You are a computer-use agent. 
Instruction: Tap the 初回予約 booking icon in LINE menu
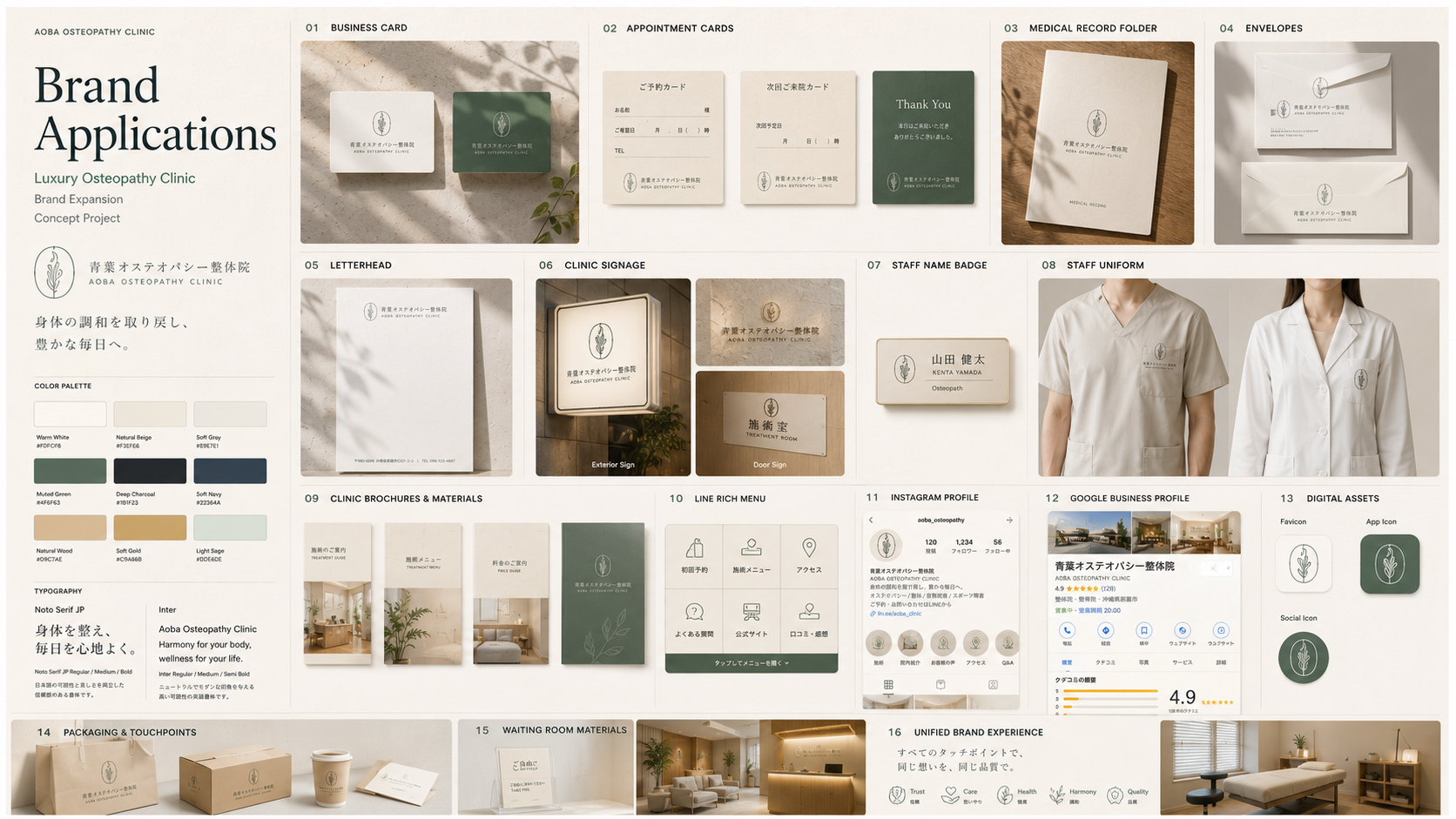(x=694, y=548)
